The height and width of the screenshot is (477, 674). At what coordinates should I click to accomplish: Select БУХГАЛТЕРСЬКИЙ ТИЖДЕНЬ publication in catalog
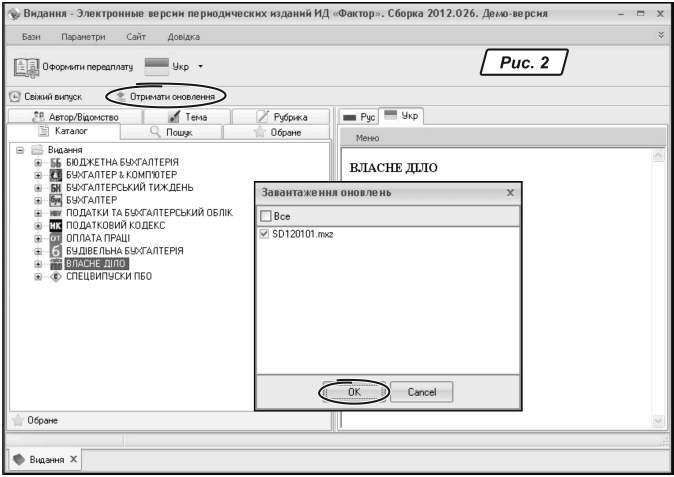(x=130, y=187)
